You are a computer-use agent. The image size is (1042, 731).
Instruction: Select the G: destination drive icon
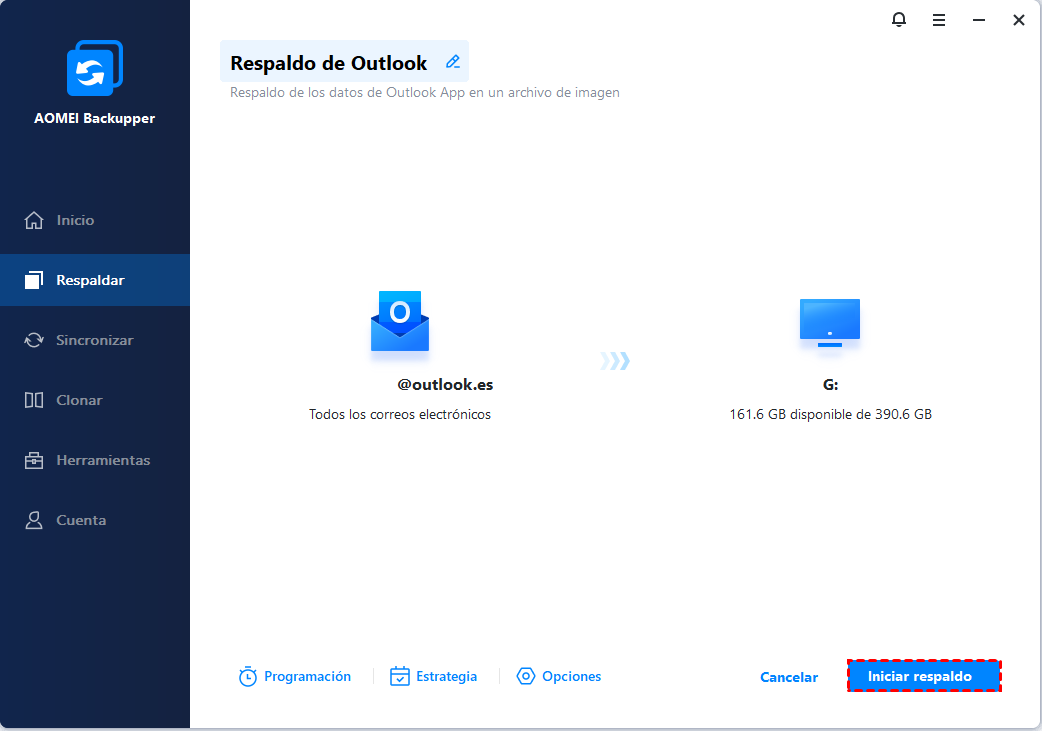[830, 322]
